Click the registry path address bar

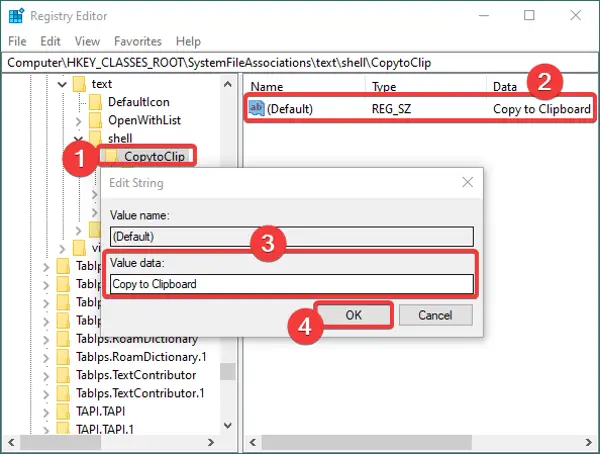tap(300, 63)
